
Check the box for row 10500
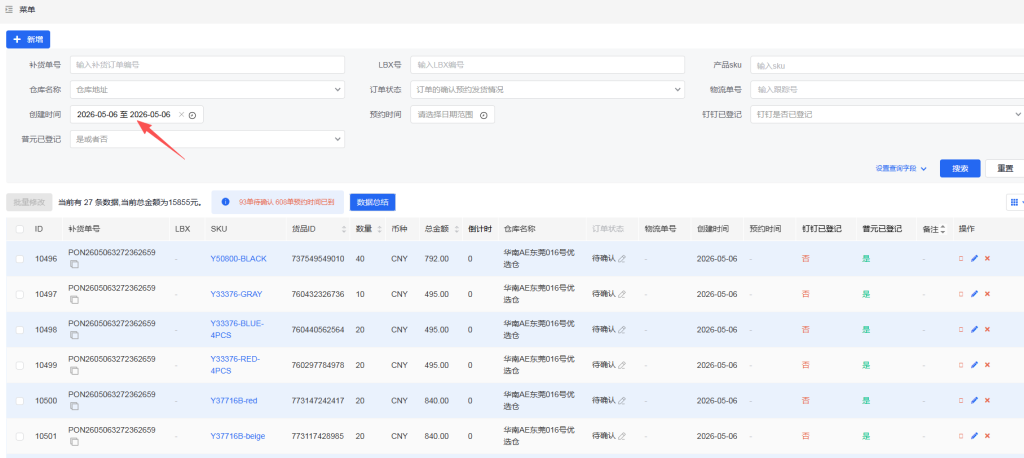coord(20,401)
